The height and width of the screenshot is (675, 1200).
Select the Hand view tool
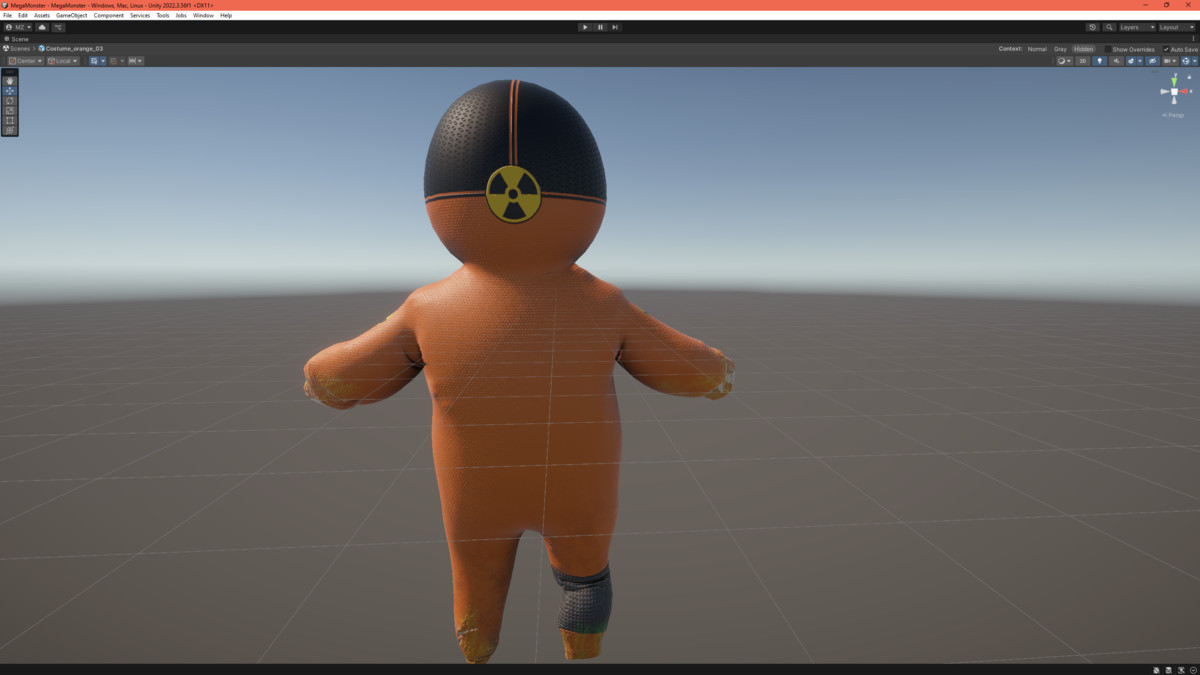click(x=10, y=81)
